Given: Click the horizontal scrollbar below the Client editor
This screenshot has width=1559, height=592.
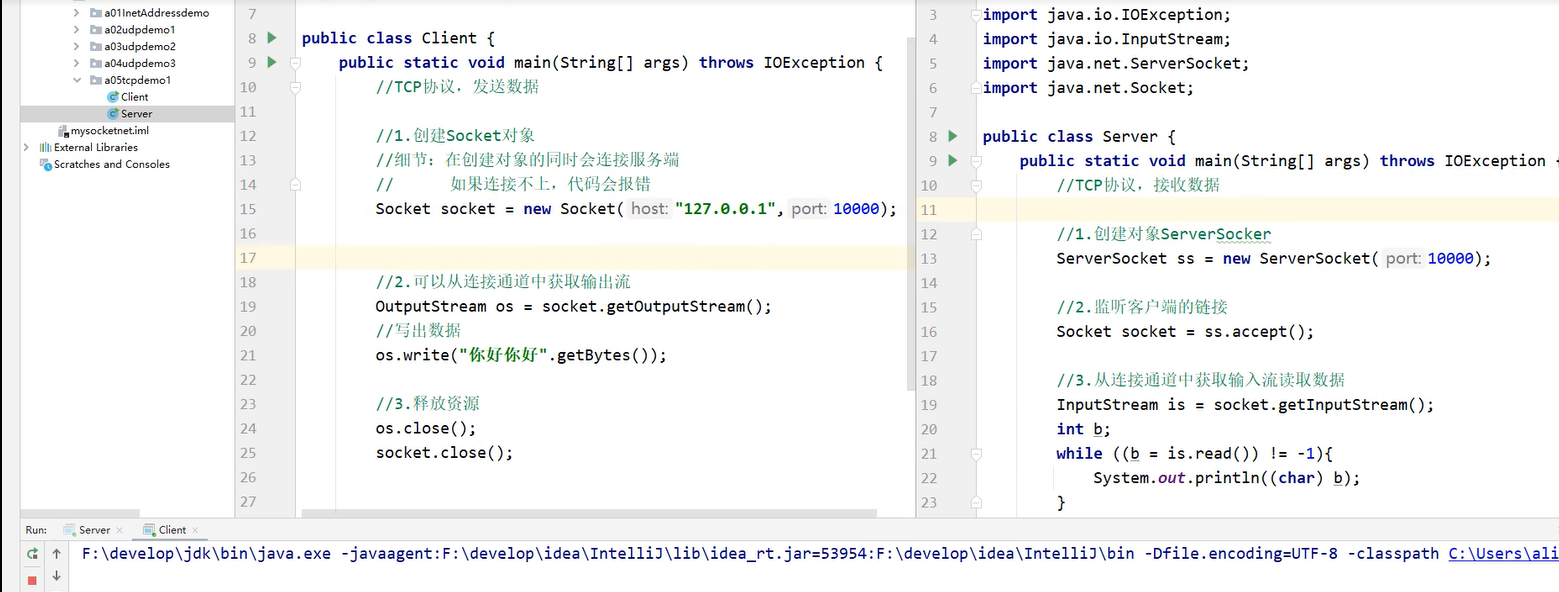Looking at the screenshot, I should pyautogui.click(x=590, y=513).
